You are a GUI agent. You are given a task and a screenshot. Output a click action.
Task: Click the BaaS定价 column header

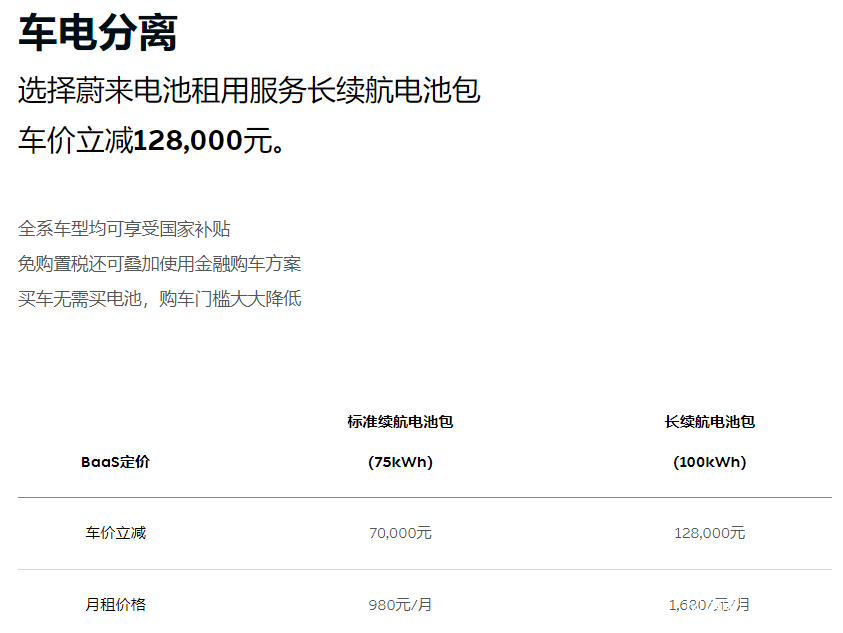coord(116,462)
